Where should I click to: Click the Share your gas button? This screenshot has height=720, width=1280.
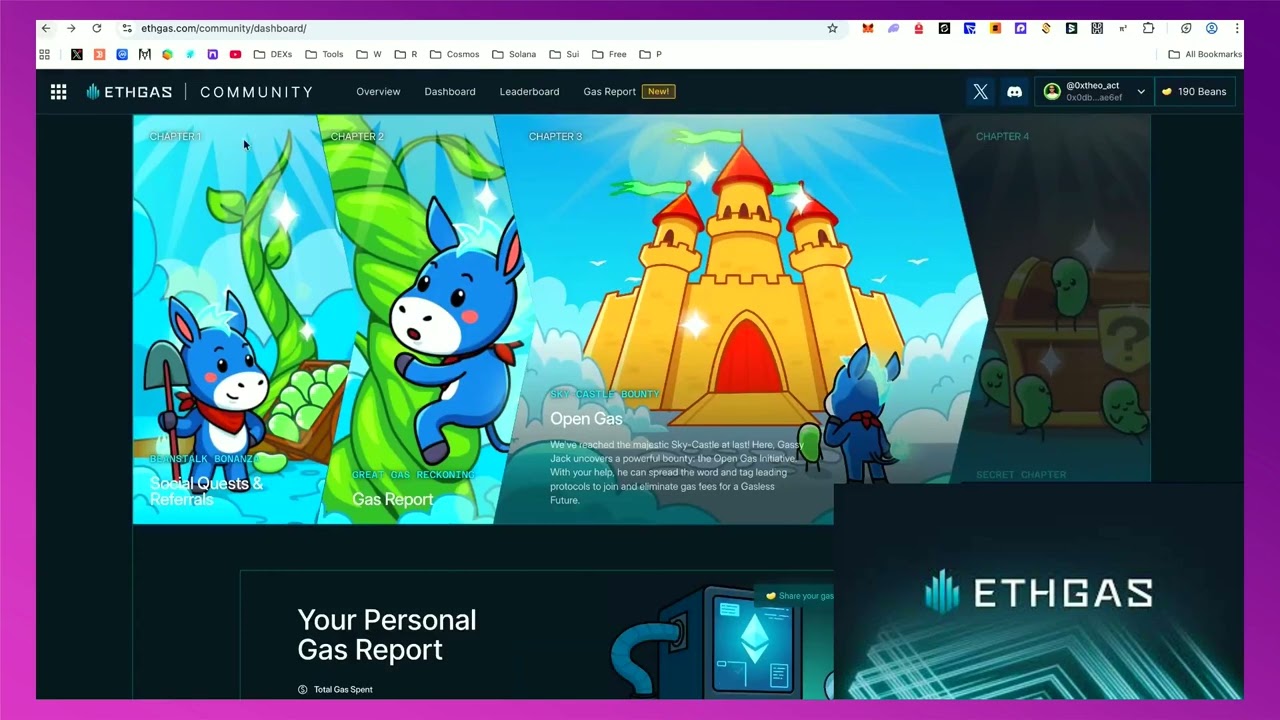(x=798, y=596)
